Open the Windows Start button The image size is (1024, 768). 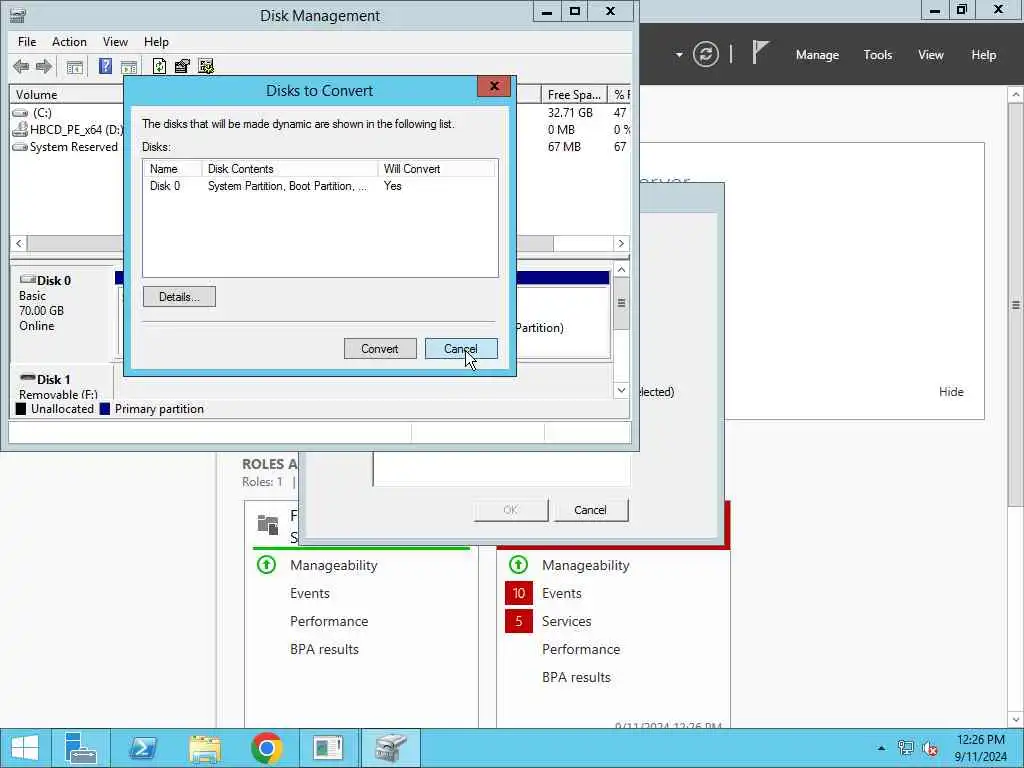pyautogui.click(x=25, y=748)
